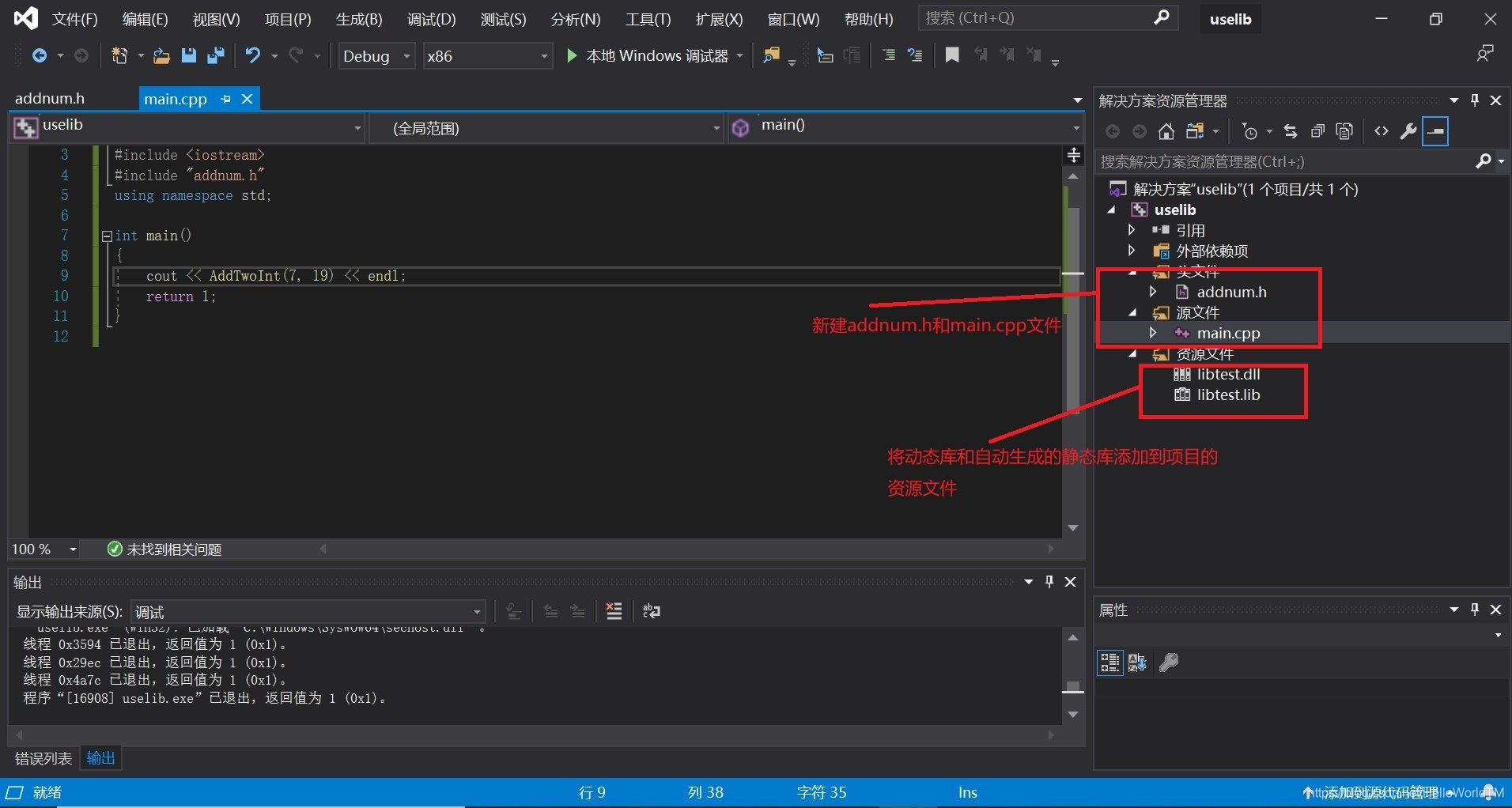Select libtest.dll in Solution Explorer
Screen dimensions: 1512x808
pyautogui.click(x=1228, y=374)
